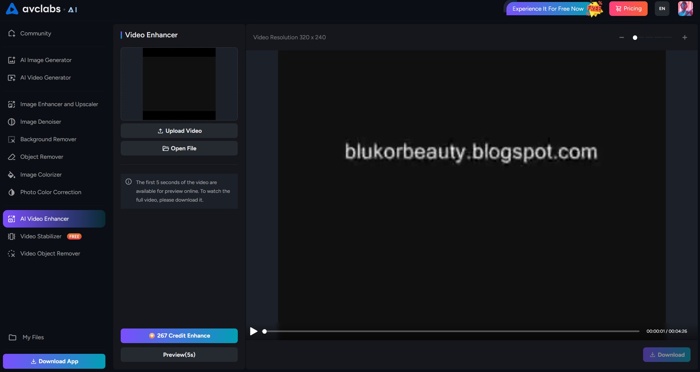Screen dimensions: 700x372
Task: Click the zoom level slider
Action: [652, 38]
